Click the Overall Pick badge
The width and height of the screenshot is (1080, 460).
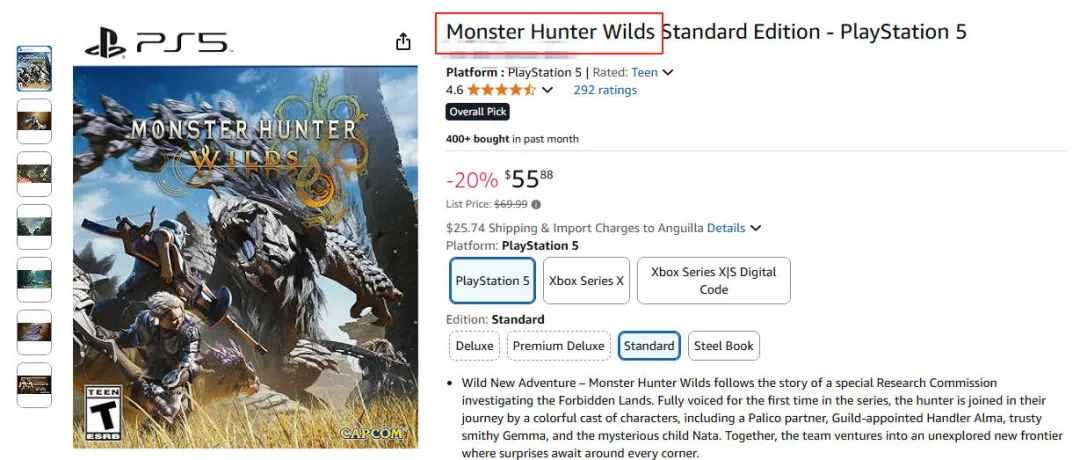point(479,112)
